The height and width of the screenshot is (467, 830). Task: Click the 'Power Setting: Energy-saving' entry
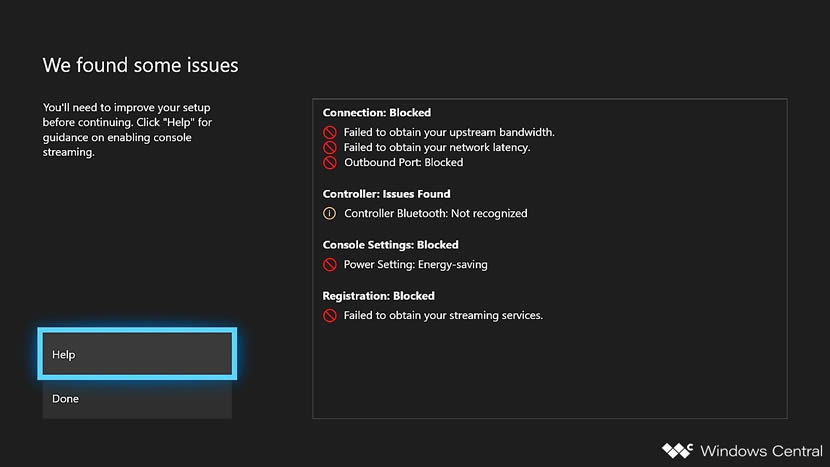(x=415, y=265)
